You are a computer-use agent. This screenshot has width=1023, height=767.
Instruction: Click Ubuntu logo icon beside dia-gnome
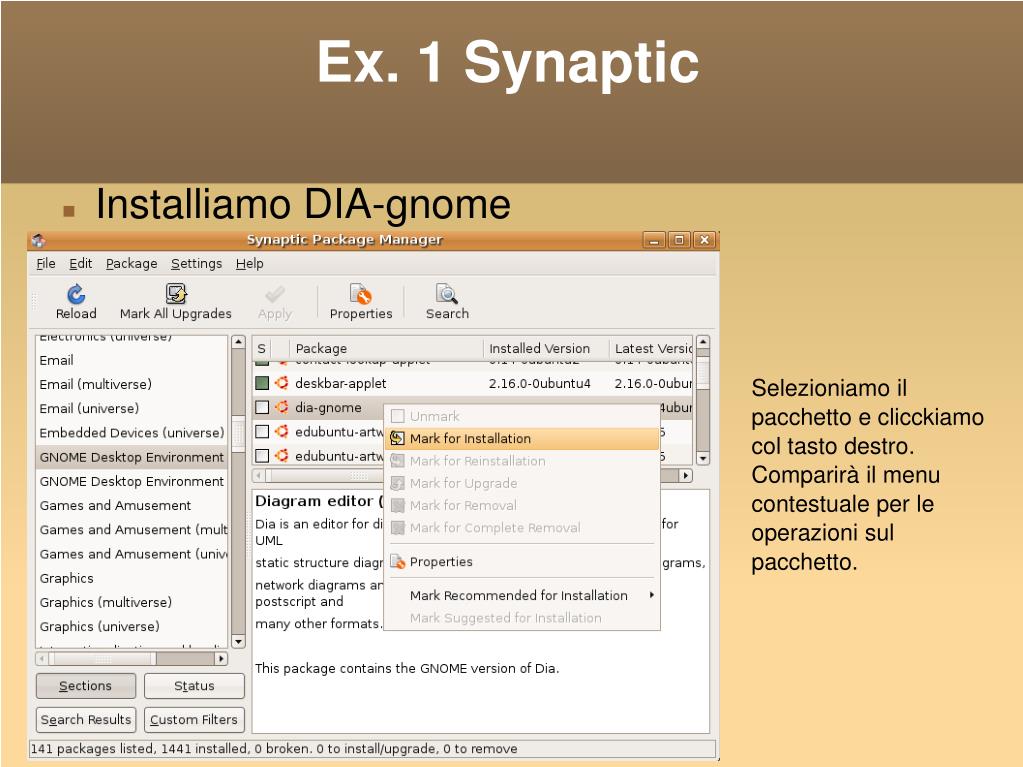pos(282,407)
